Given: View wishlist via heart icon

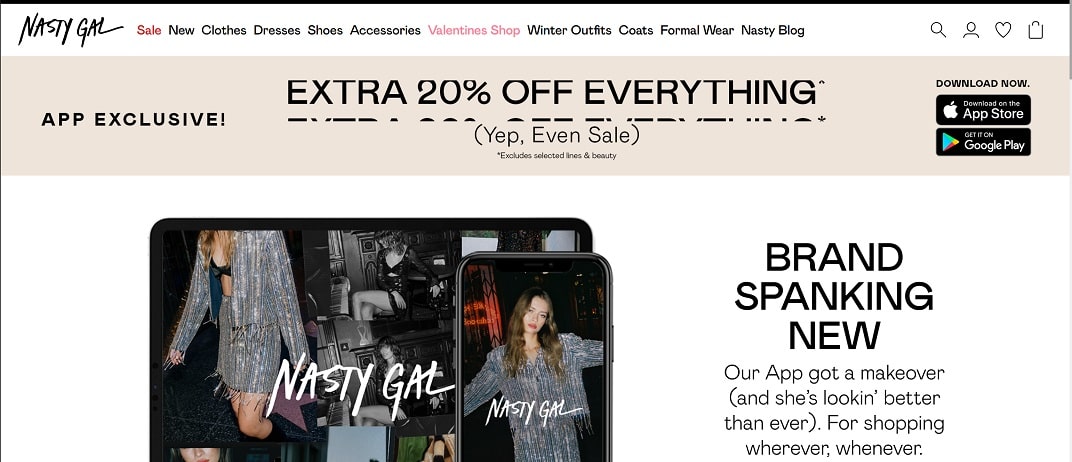Looking at the screenshot, I should [1003, 30].
